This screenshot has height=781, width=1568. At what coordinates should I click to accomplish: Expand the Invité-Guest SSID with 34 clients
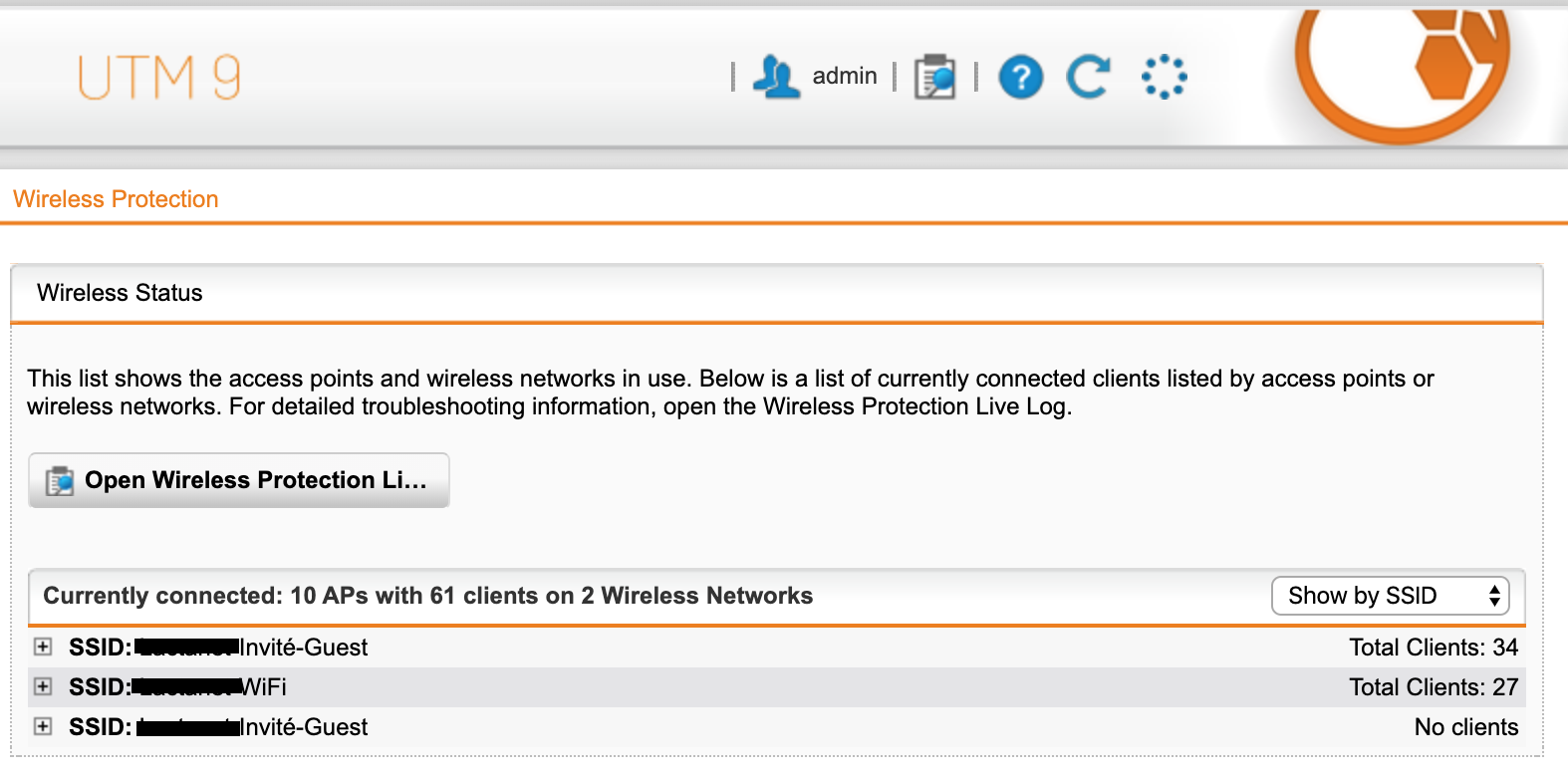(x=43, y=647)
